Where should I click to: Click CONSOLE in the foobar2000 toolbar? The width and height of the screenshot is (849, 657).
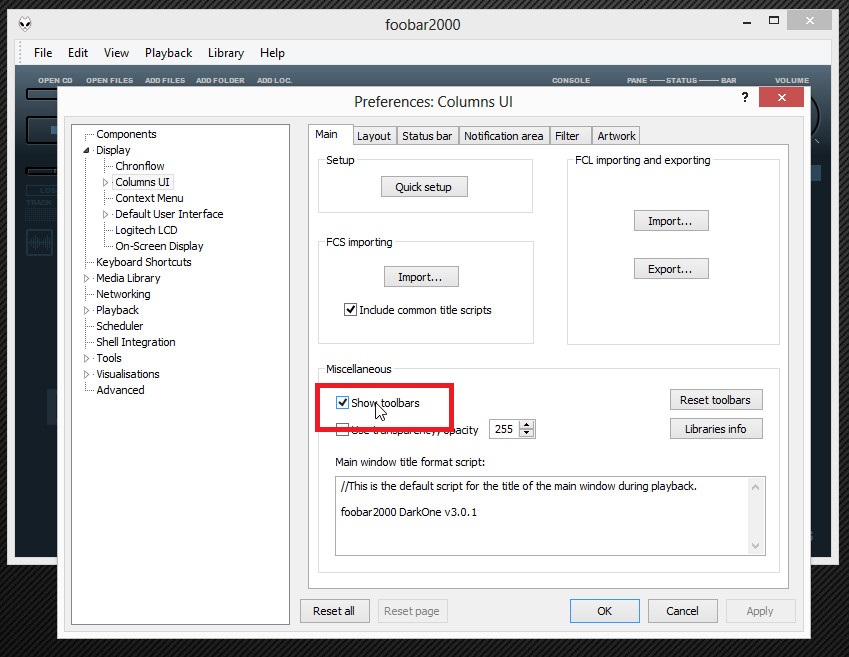click(571, 80)
